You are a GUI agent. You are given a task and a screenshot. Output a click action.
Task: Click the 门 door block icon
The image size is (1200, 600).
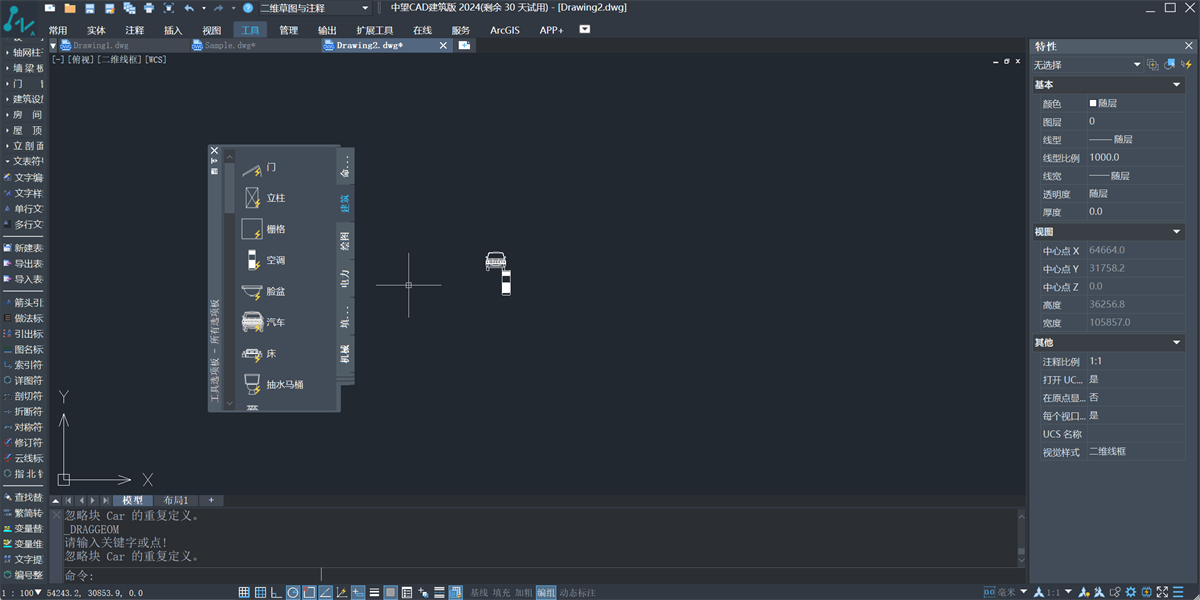(x=252, y=167)
